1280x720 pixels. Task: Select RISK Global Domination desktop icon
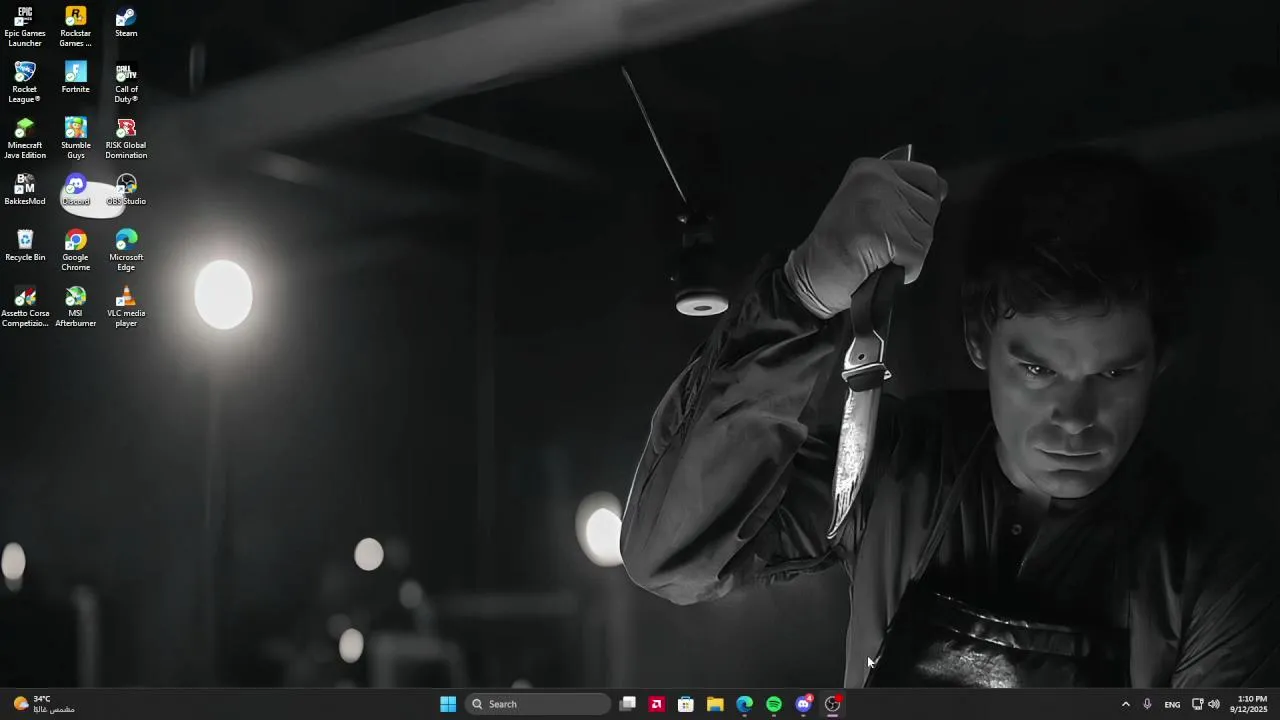tap(126, 139)
